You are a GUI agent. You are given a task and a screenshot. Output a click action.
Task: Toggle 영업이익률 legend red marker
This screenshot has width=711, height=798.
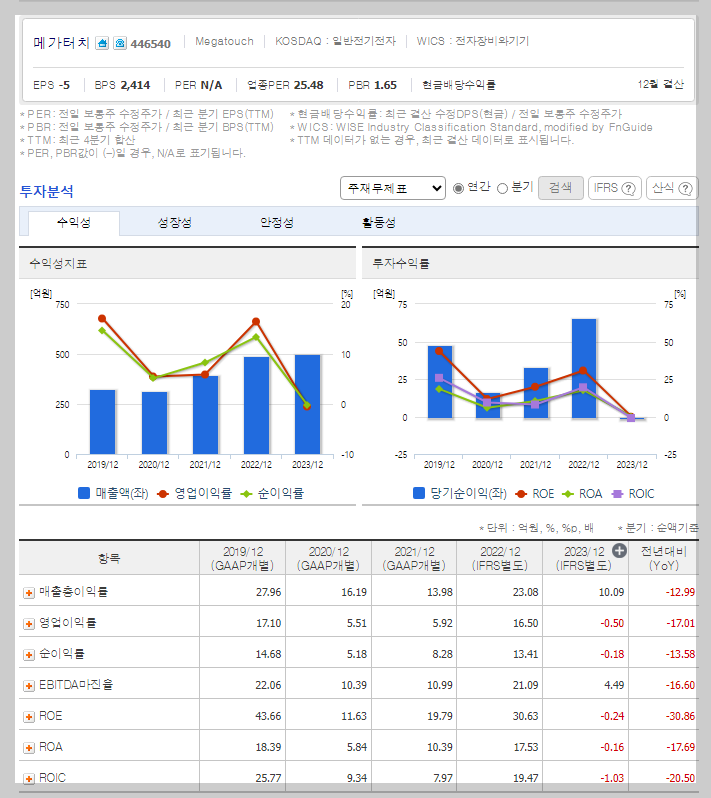pyautogui.click(x=163, y=494)
